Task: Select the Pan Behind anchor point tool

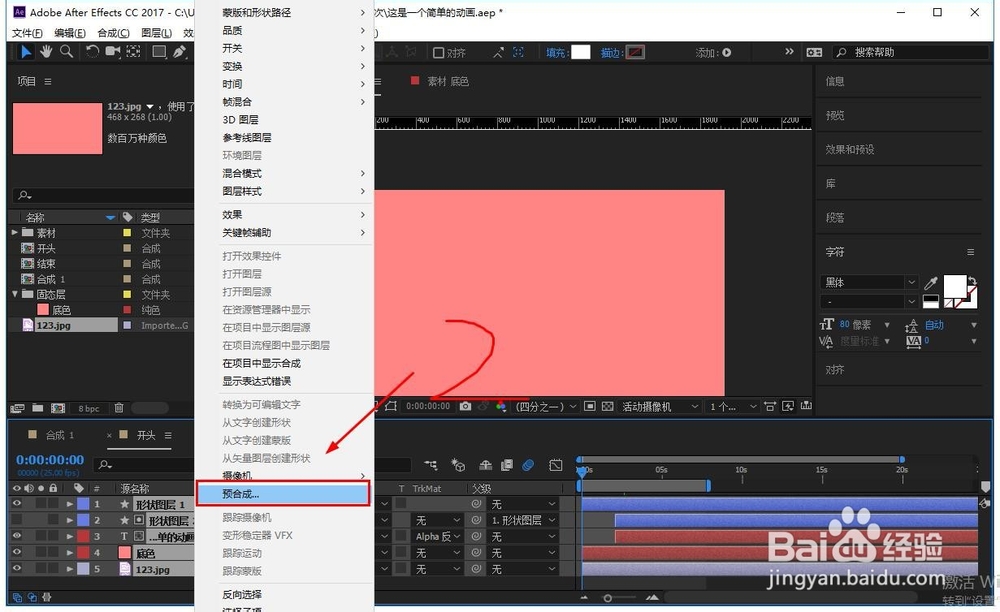Action: [x=133, y=52]
